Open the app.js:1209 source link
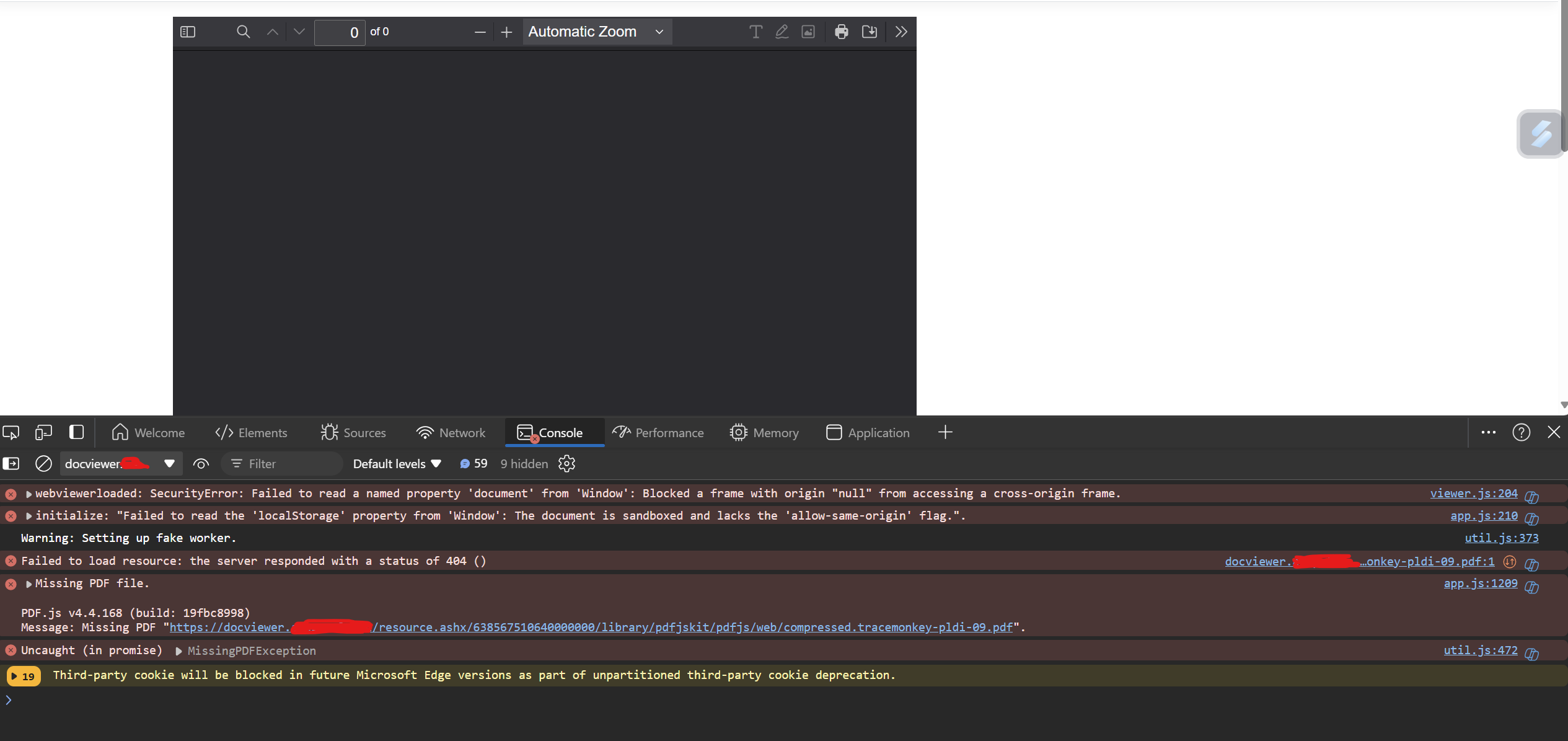Screen dimensions: 1568x741 [x=1480, y=583]
